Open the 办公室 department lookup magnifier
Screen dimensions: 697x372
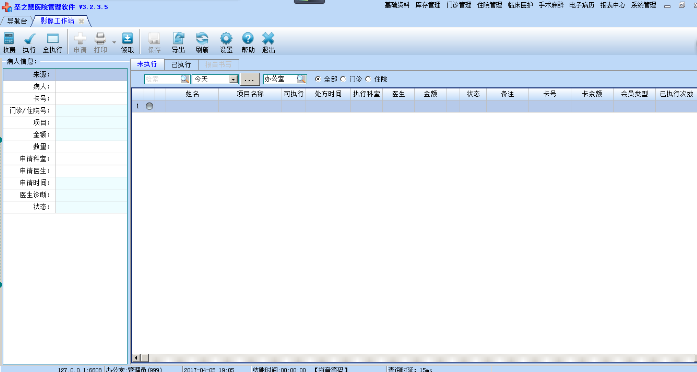point(301,79)
